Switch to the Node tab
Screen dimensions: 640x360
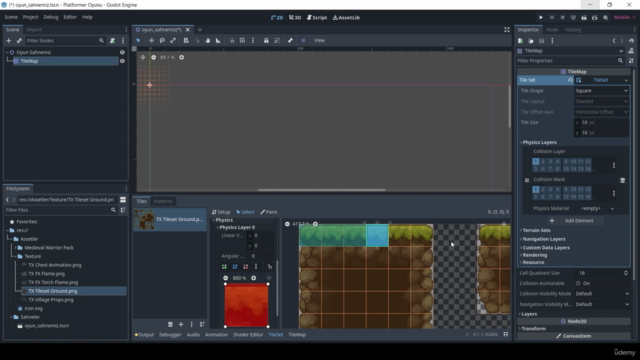click(x=552, y=30)
